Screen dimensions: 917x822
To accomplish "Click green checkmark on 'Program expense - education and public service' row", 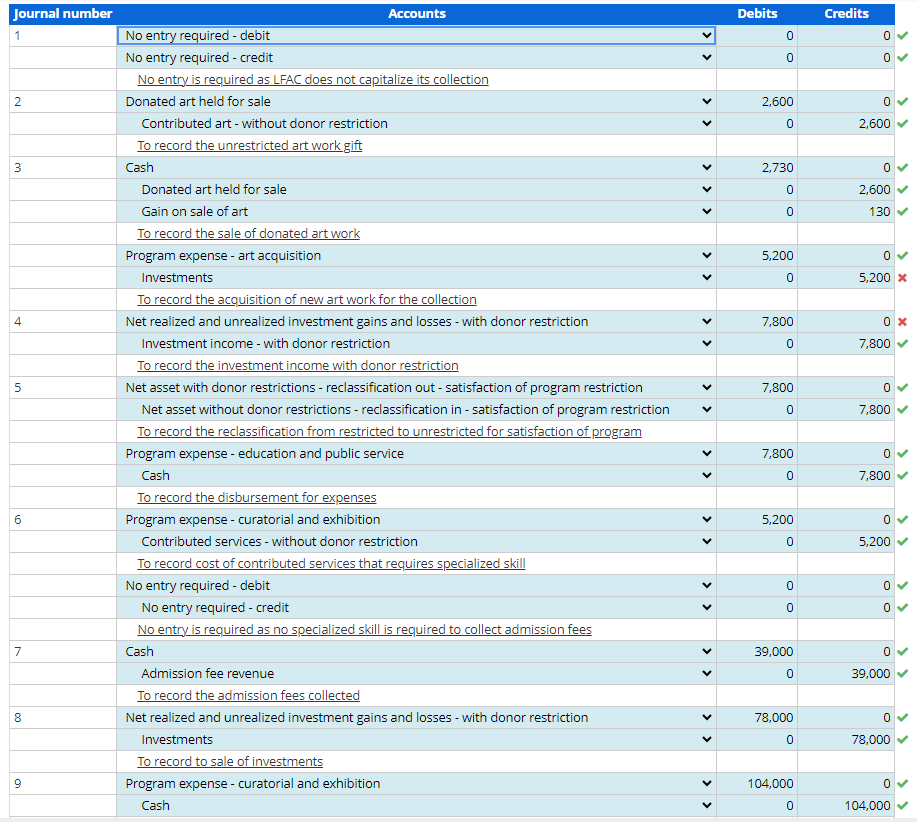I will 902,454.
